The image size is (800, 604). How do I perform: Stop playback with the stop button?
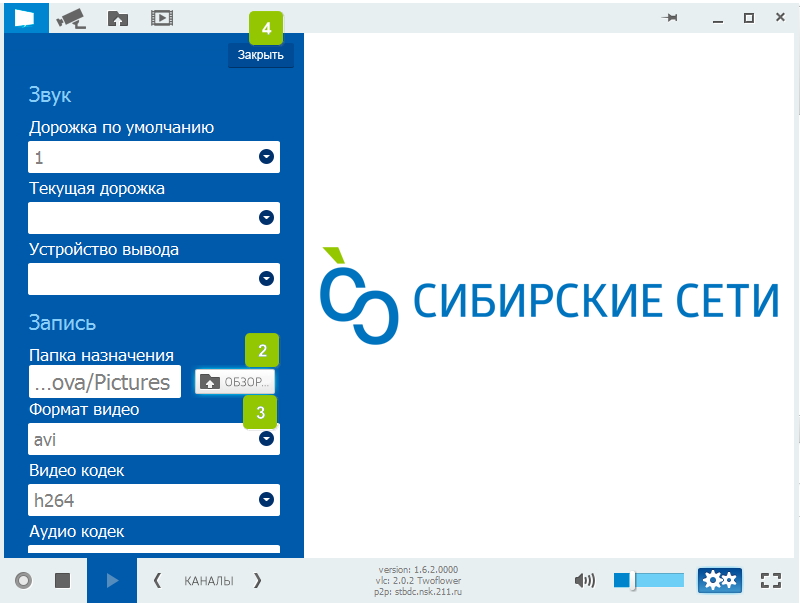point(62,581)
